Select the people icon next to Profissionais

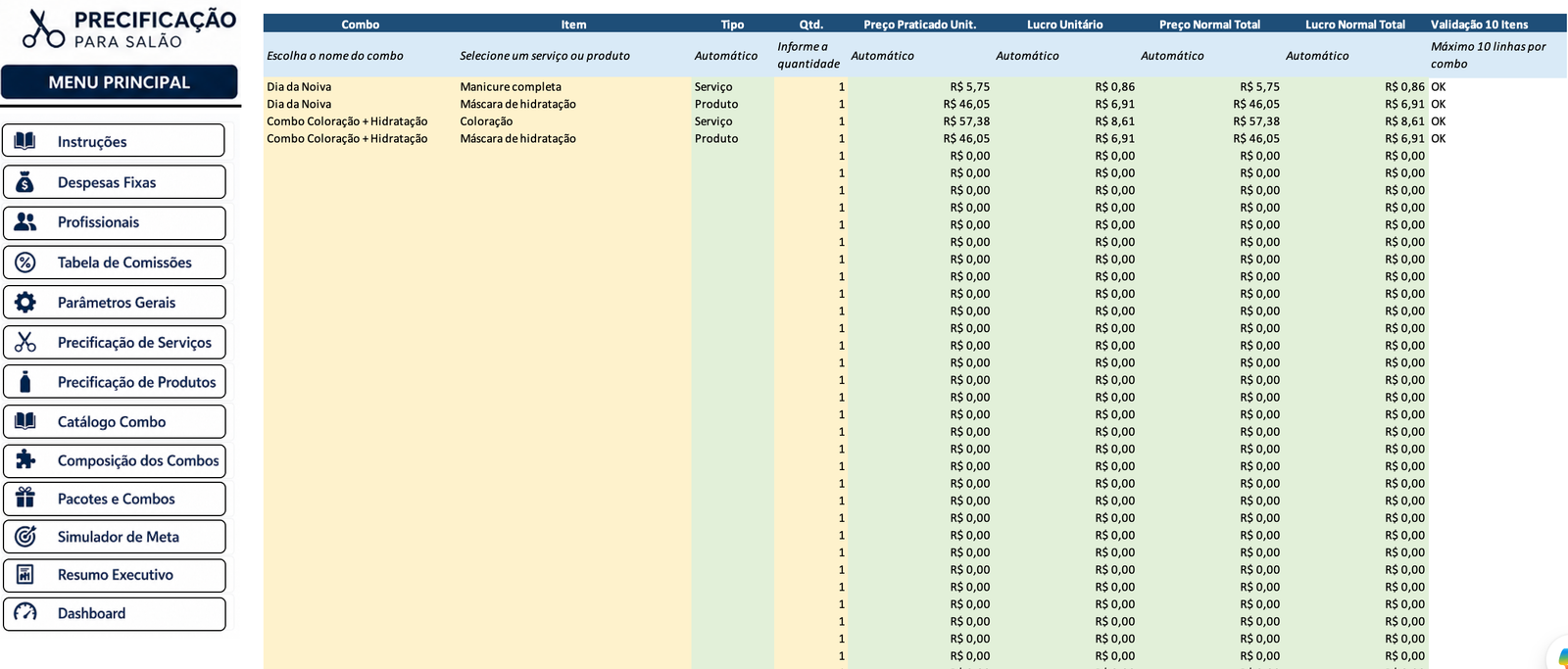click(x=25, y=222)
